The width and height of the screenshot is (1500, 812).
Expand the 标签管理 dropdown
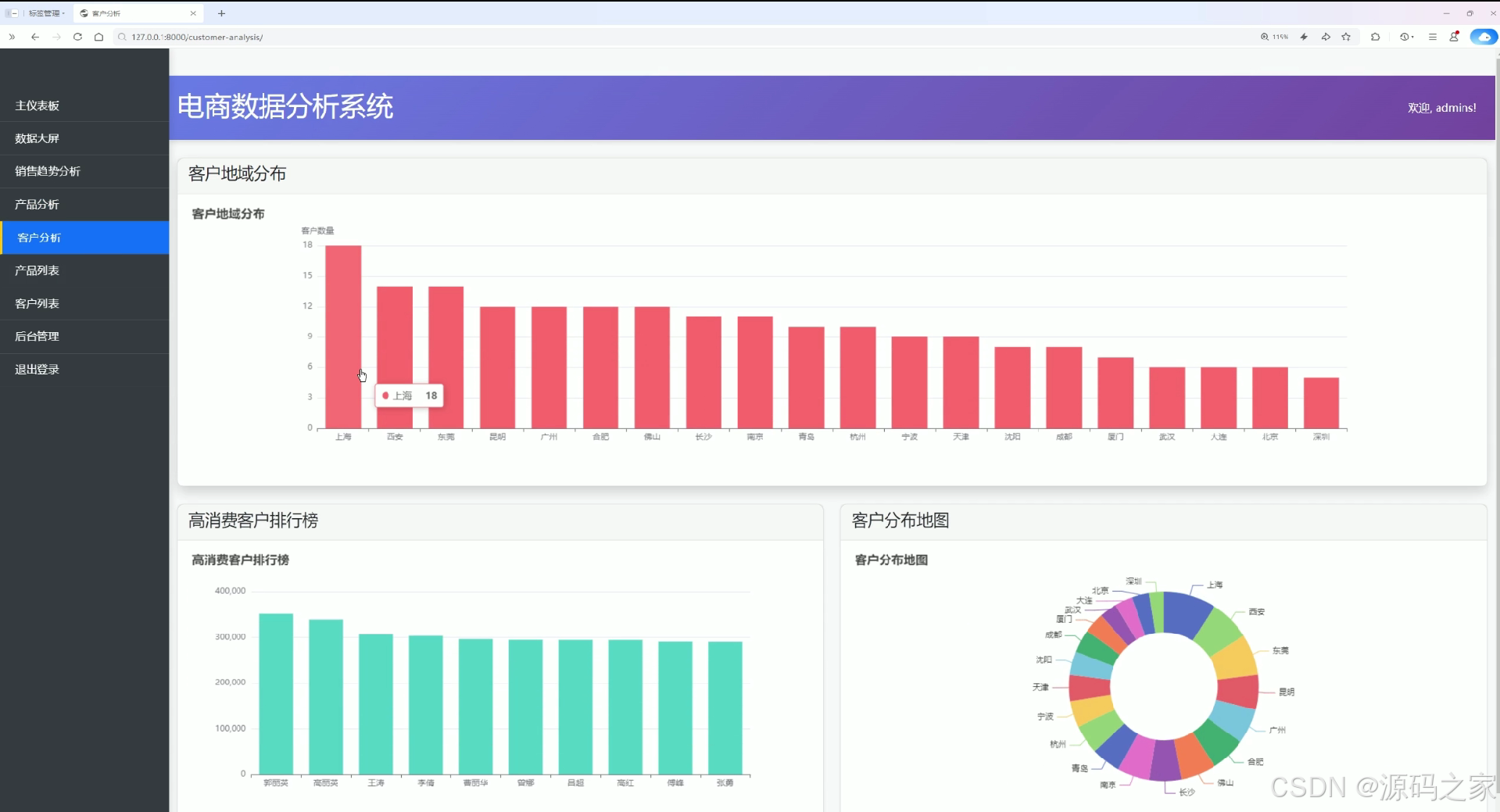47,13
